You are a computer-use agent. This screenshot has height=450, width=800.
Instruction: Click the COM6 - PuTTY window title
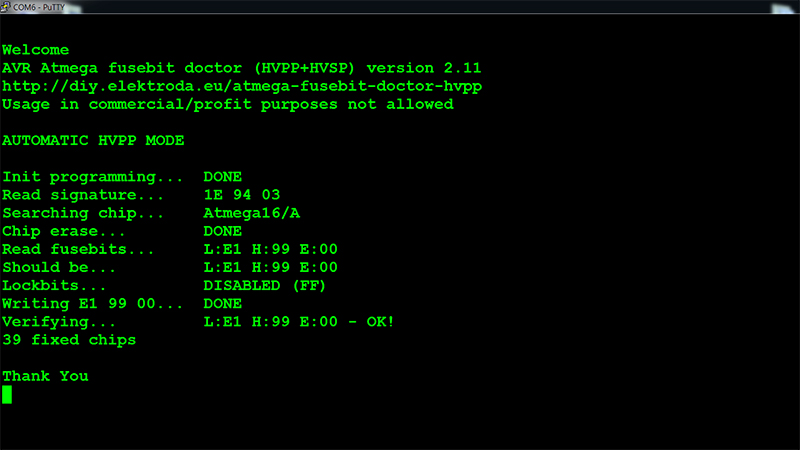[39, 7]
